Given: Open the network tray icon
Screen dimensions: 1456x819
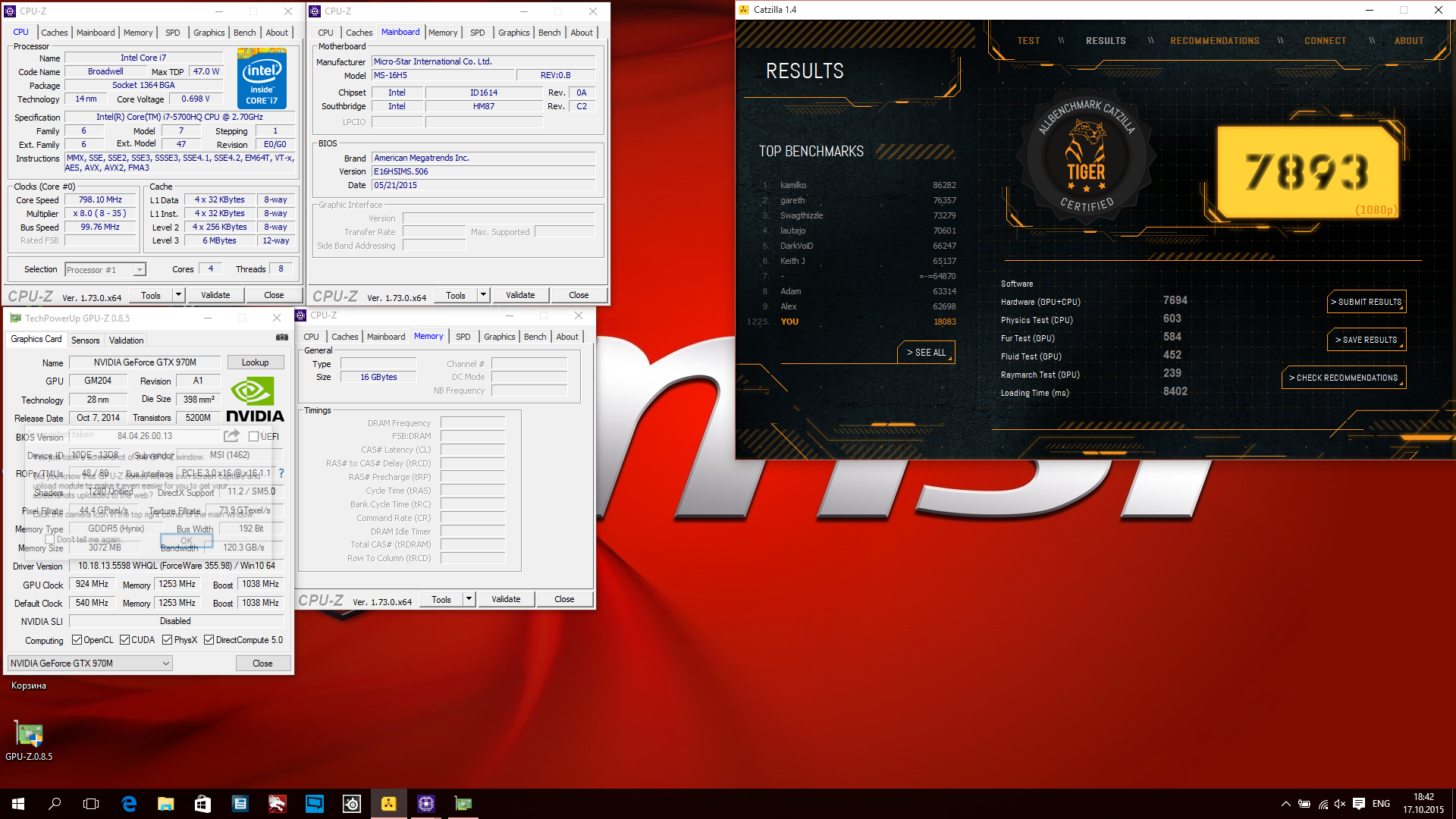Looking at the screenshot, I should pos(1323,804).
